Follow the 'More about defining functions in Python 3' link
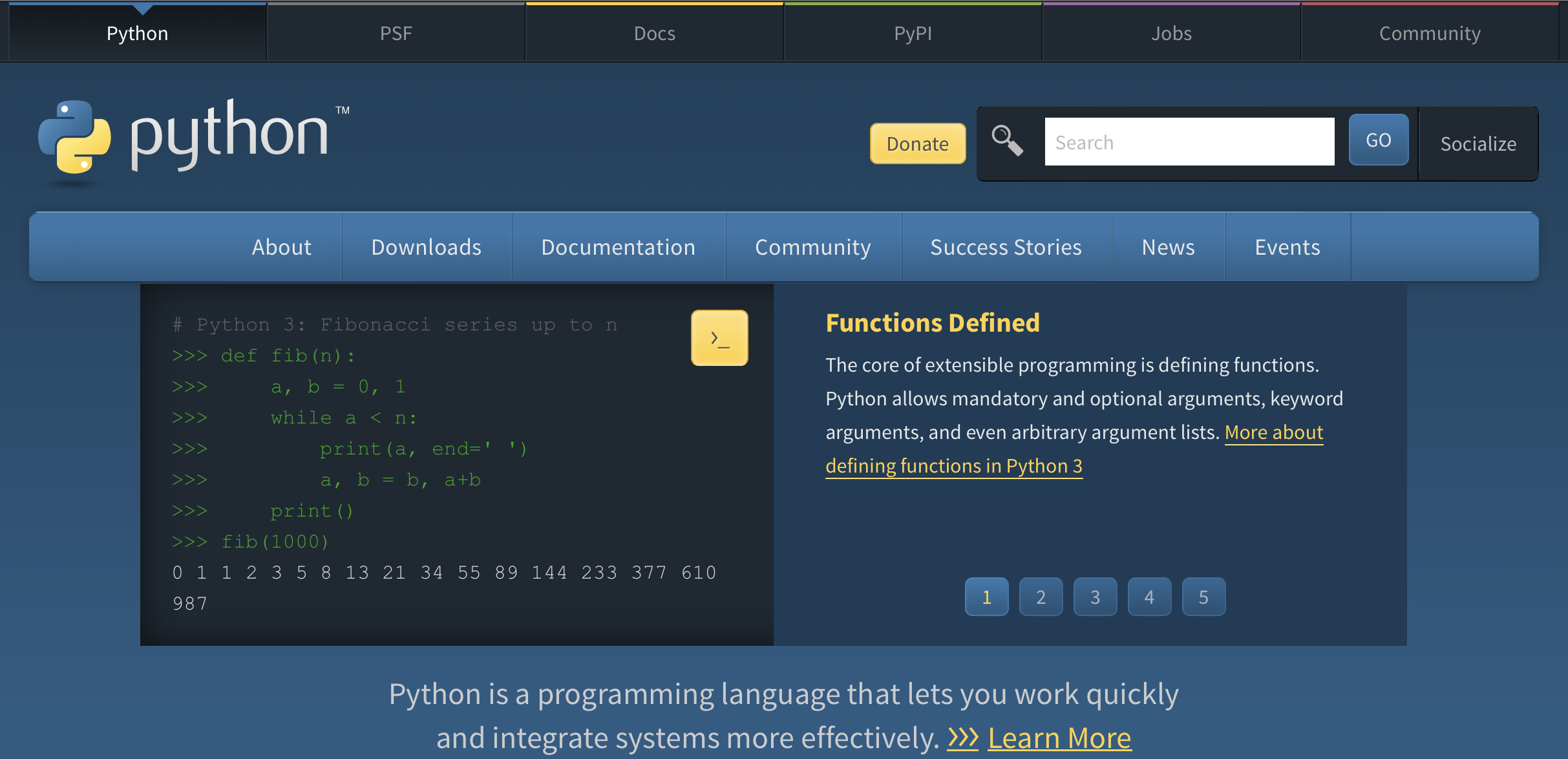The width and height of the screenshot is (1568, 759). (954, 465)
